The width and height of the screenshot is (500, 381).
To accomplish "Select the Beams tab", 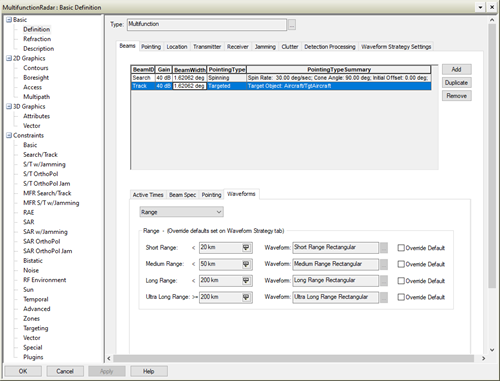I will click(x=127, y=46).
